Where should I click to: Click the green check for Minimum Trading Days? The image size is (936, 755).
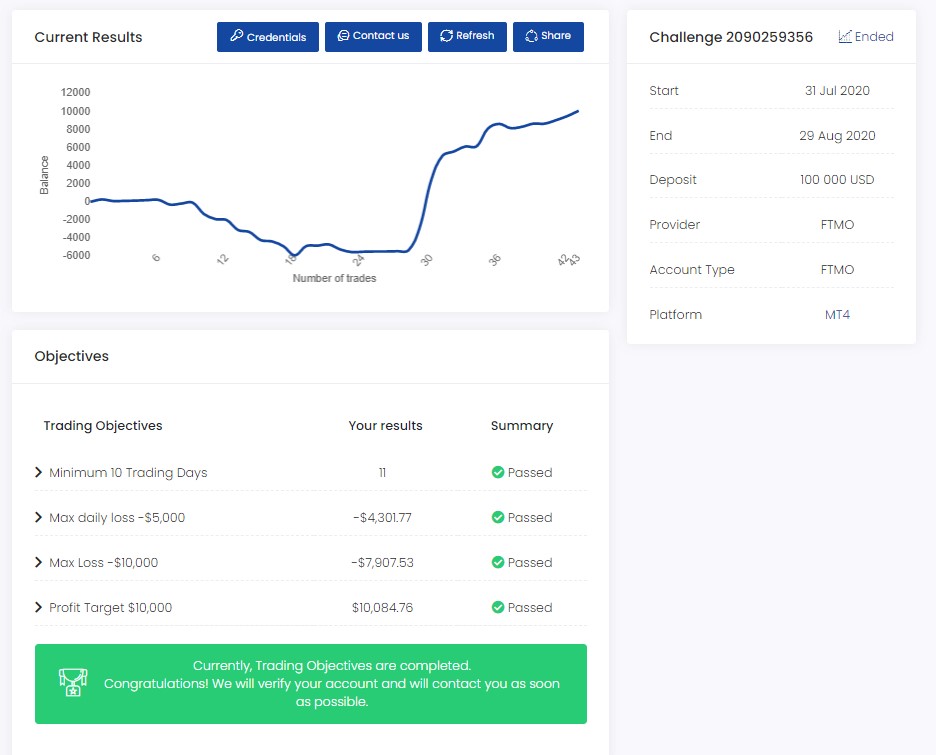pos(497,472)
